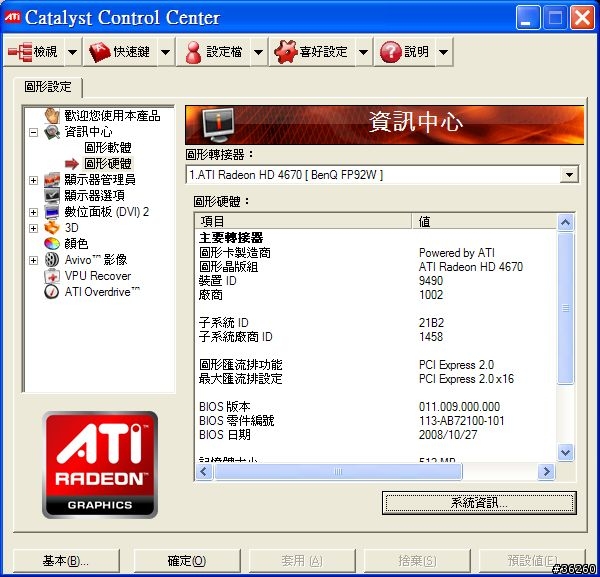Click the 主要轉接器 heading row
The image size is (600, 577).
point(231,238)
